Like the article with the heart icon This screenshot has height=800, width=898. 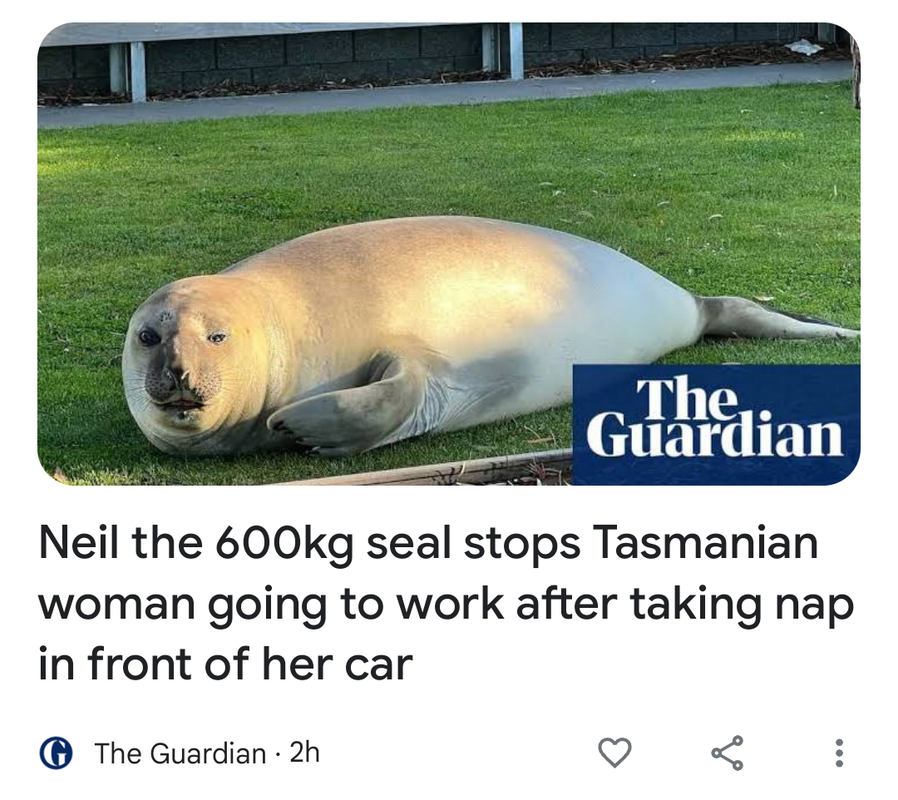615,752
